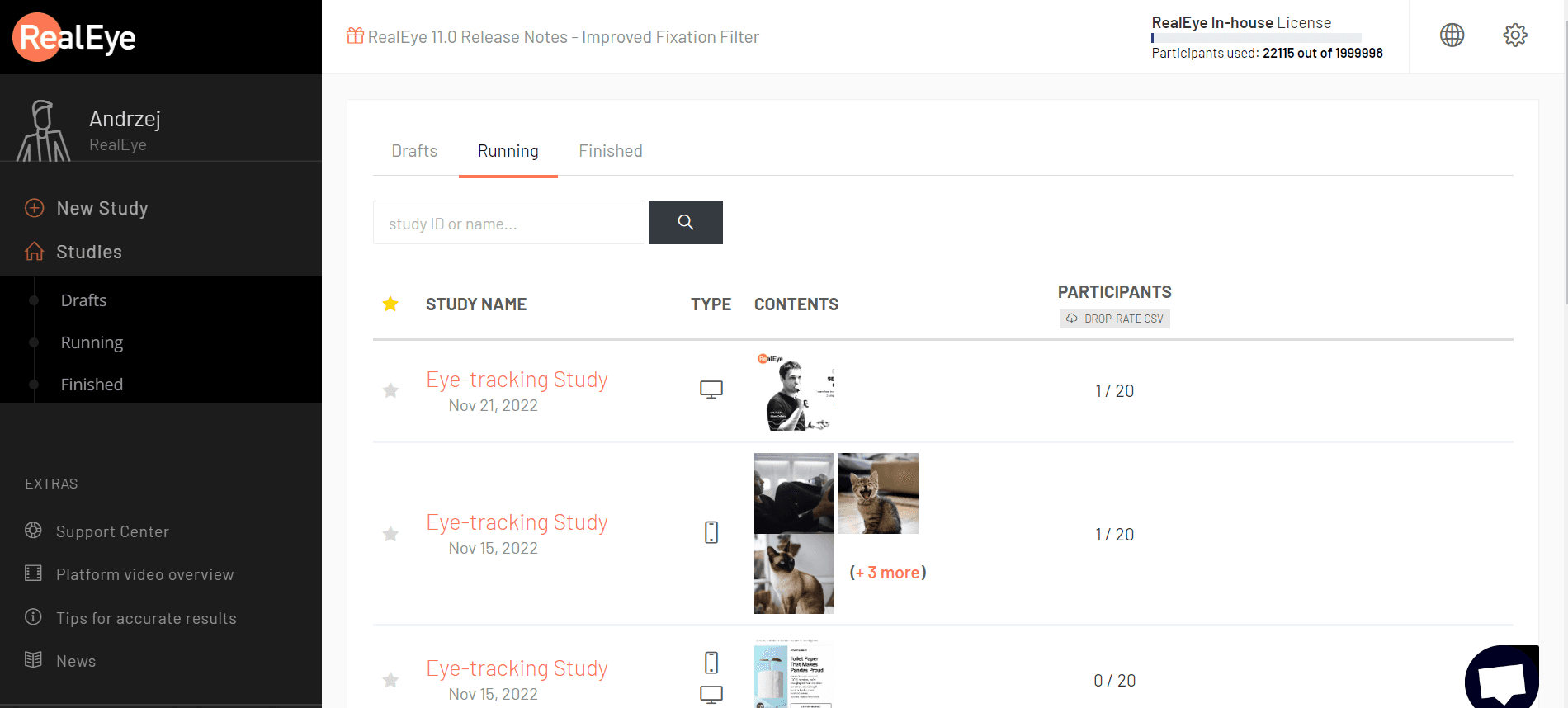Download the Drop-Rate CSV
The width and height of the screenshot is (1568, 708).
click(1114, 319)
